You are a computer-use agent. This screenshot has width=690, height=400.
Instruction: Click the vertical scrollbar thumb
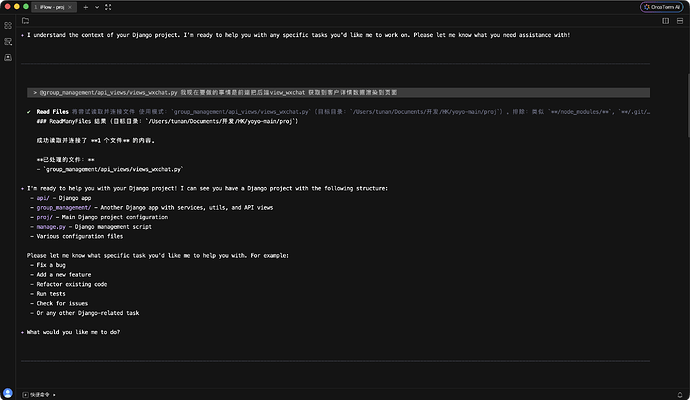[x=688, y=106]
